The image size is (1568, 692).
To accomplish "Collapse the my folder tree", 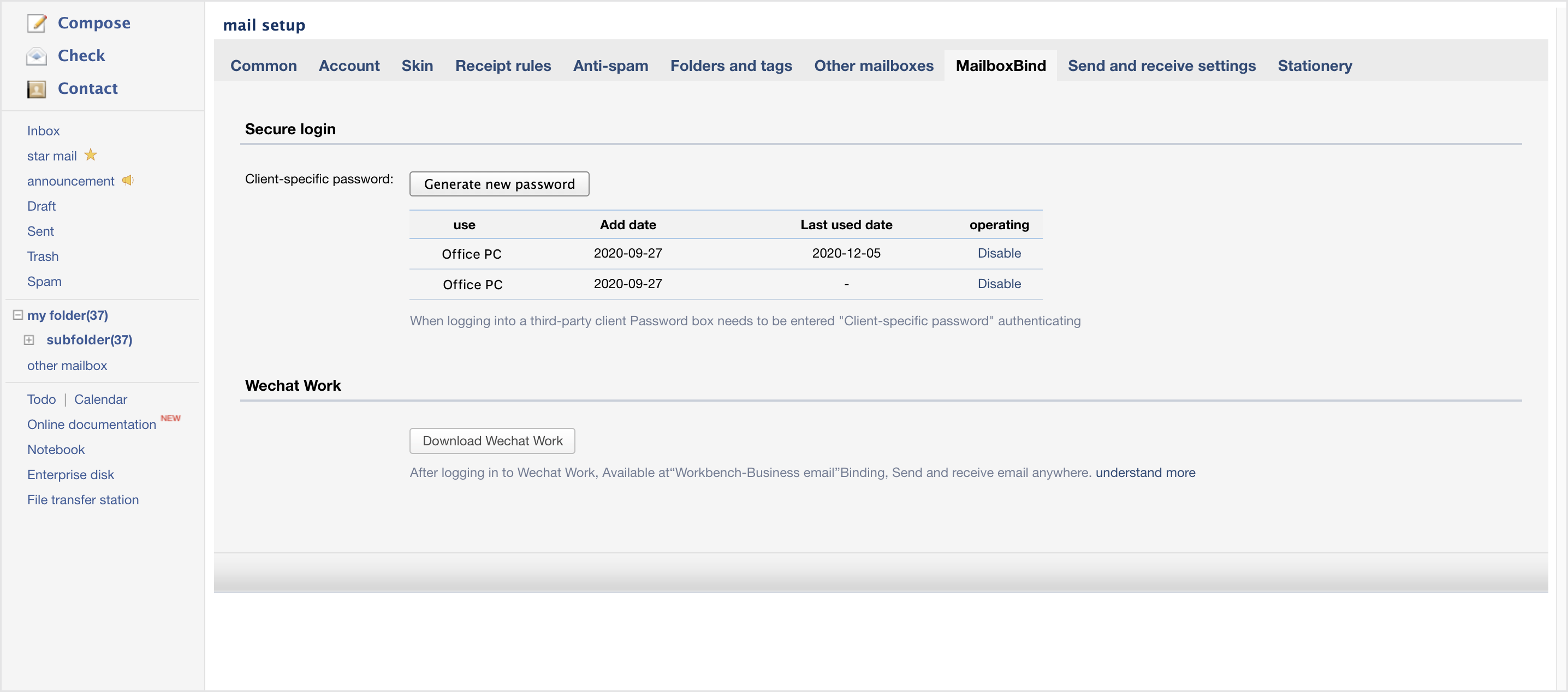I will [x=17, y=315].
